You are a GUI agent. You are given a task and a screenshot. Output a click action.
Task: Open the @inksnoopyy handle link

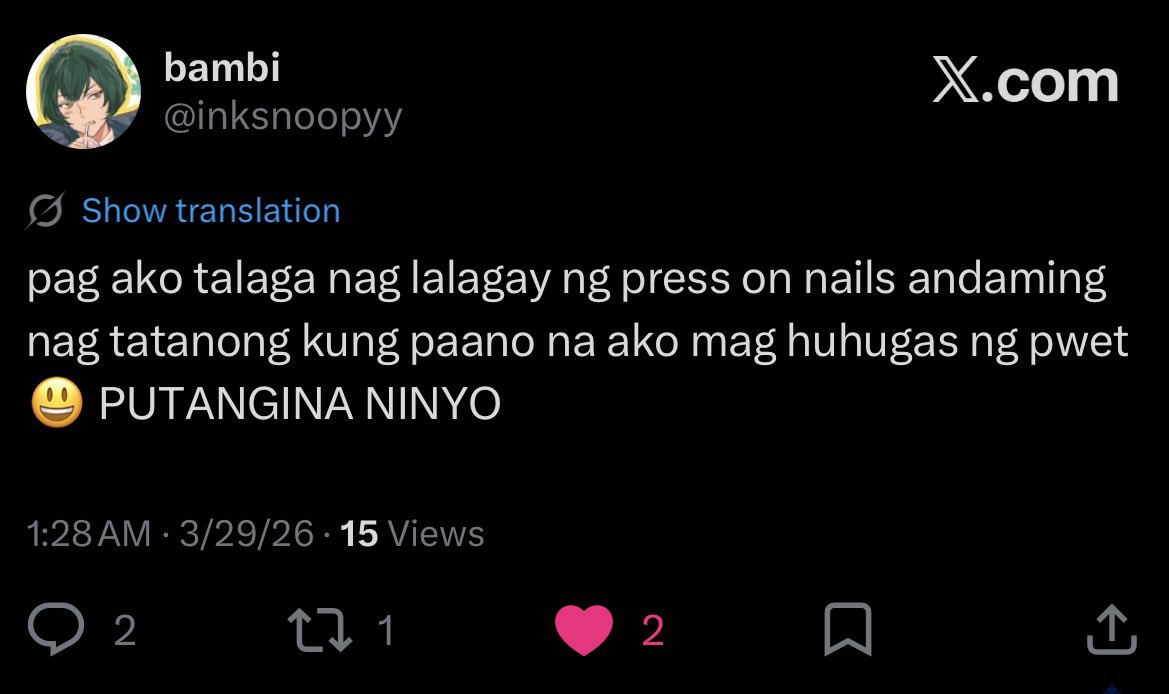[x=283, y=117]
